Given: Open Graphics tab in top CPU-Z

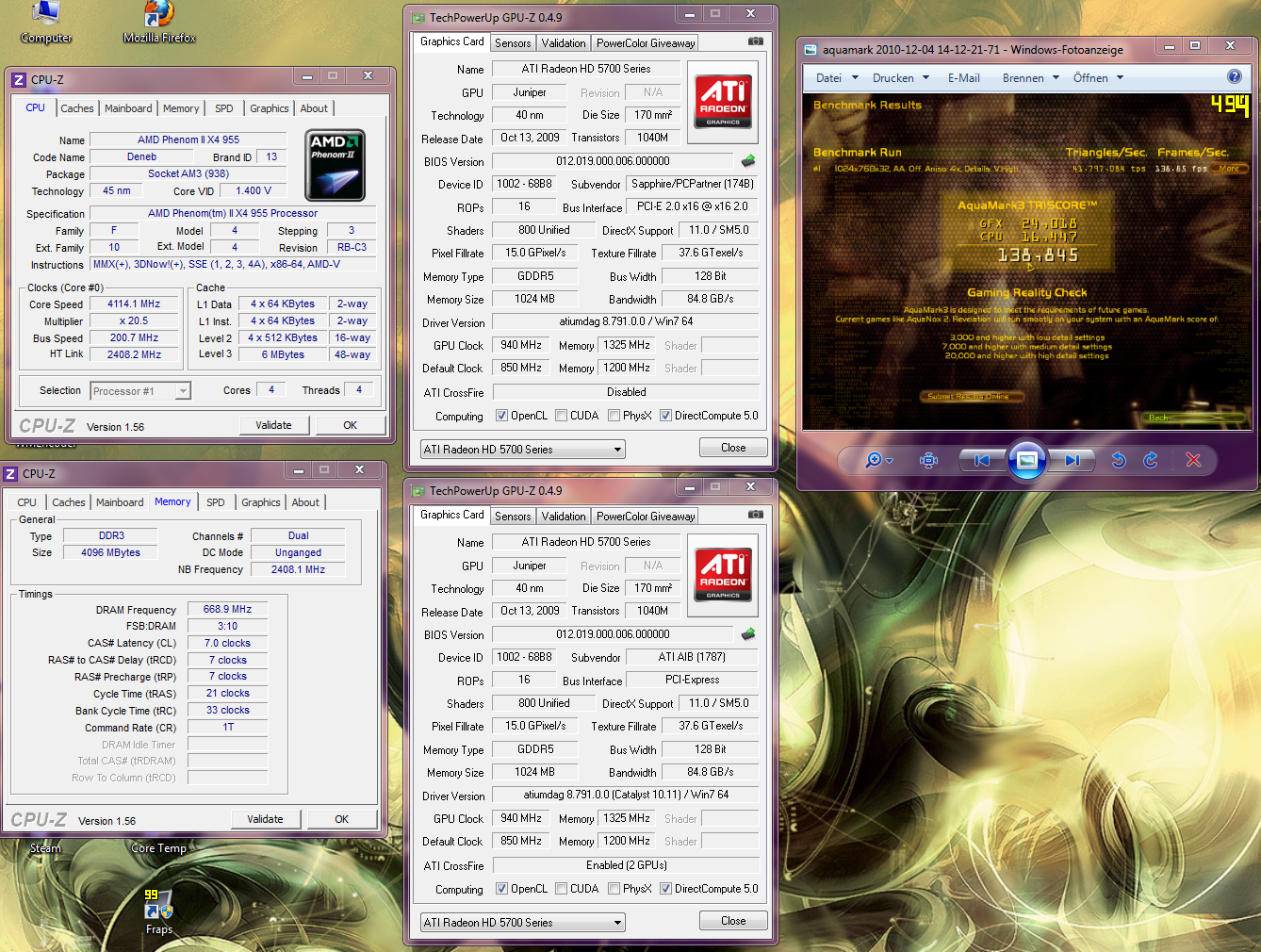Looking at the screenshot, I should point(270,108).
